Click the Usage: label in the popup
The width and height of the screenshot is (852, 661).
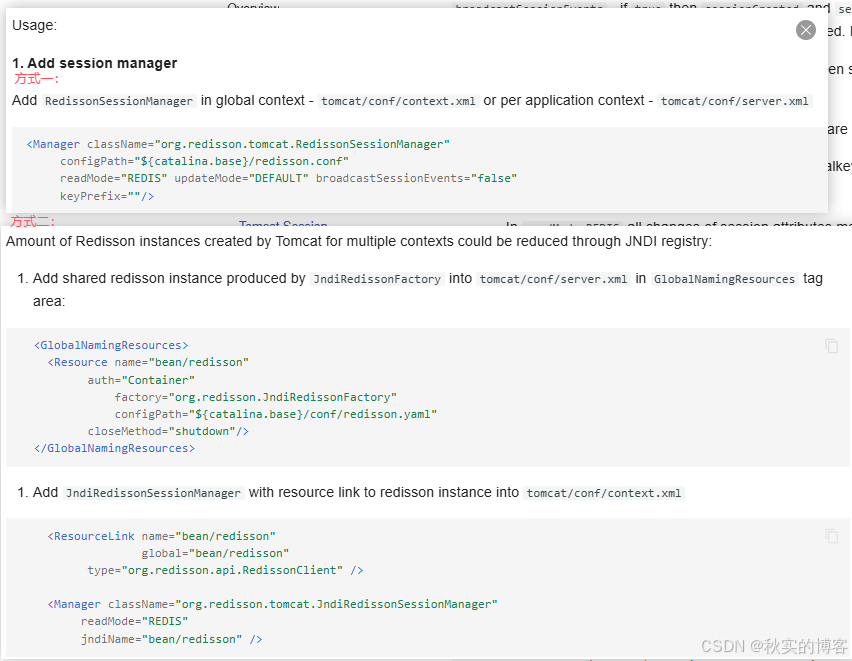pos(31,25)
